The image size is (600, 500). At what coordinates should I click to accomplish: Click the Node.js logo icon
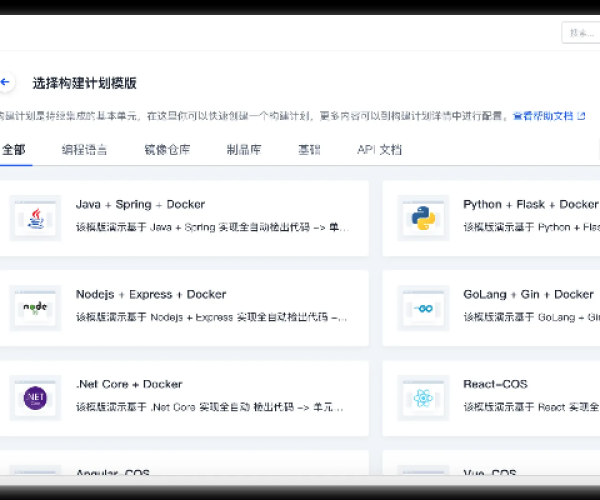(x=35, y=307)
